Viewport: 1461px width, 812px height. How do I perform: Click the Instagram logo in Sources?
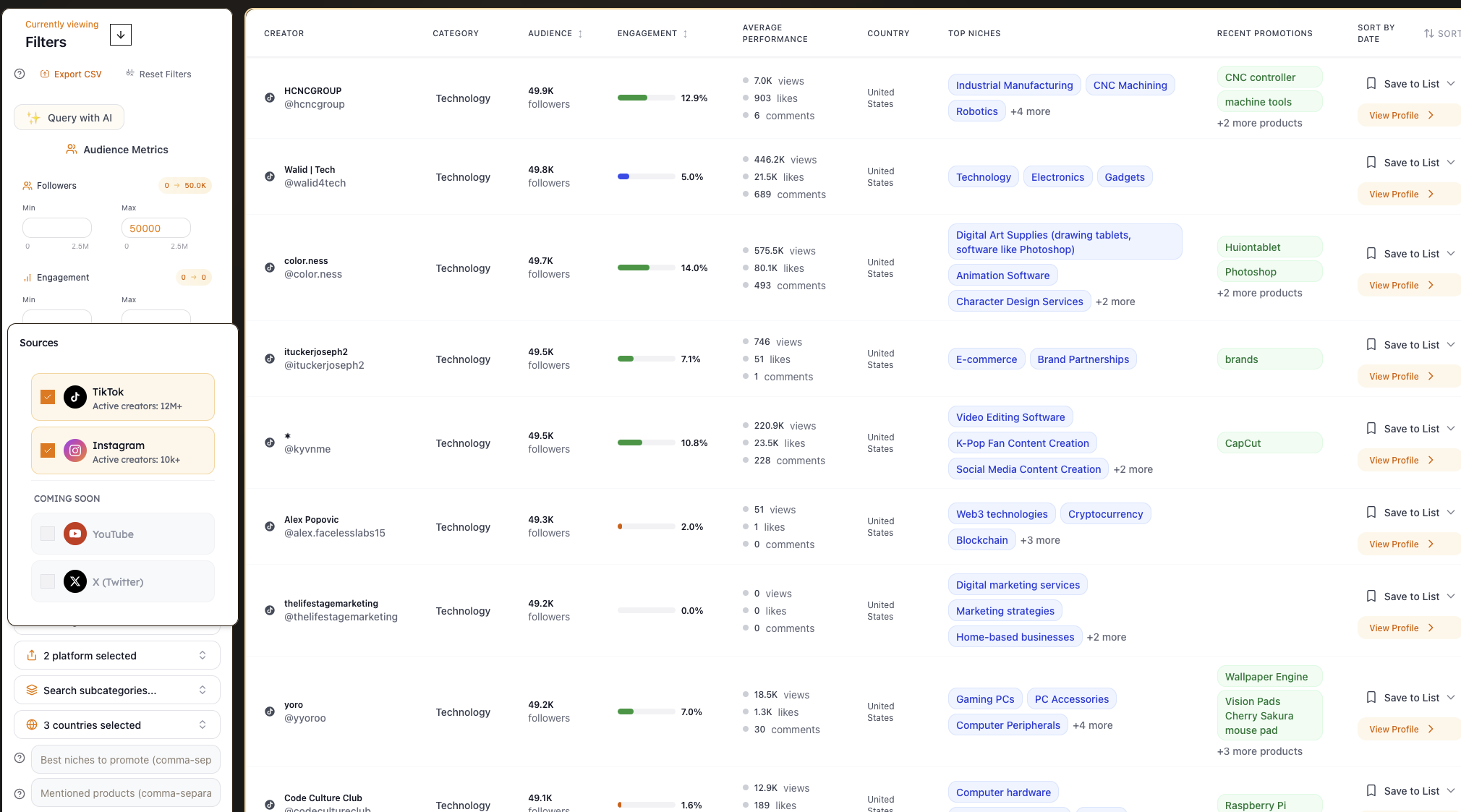75,450
